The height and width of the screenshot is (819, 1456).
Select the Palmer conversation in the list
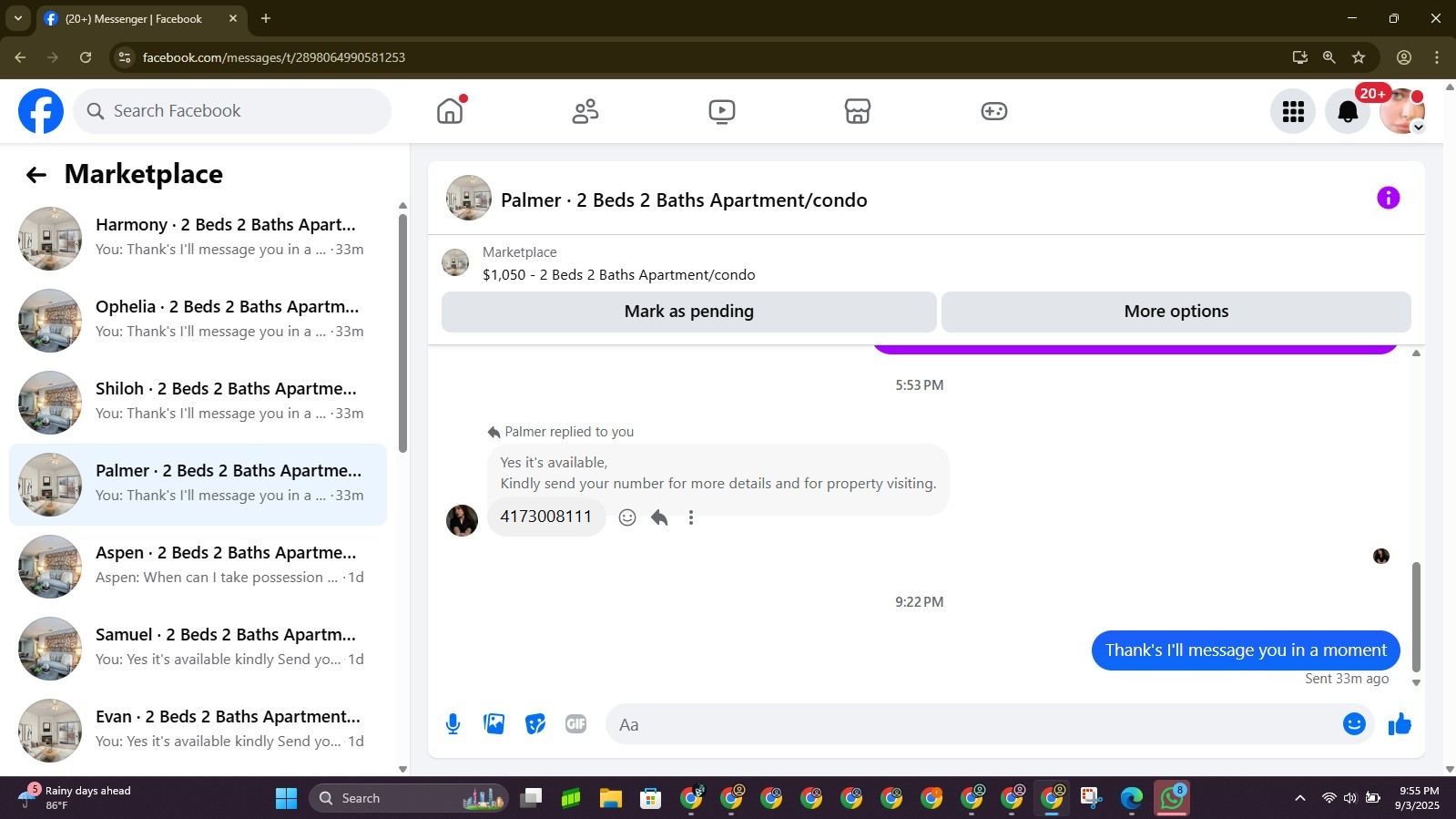198,485
